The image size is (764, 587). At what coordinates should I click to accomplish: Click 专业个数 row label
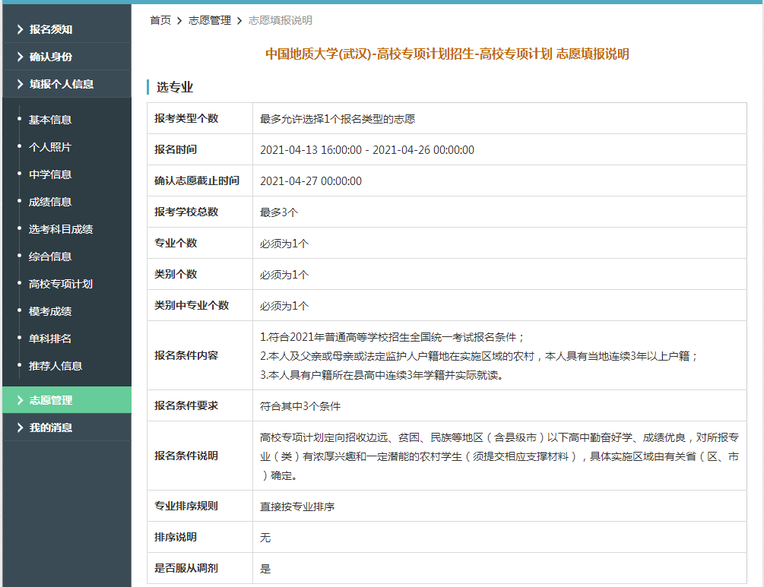175,243
